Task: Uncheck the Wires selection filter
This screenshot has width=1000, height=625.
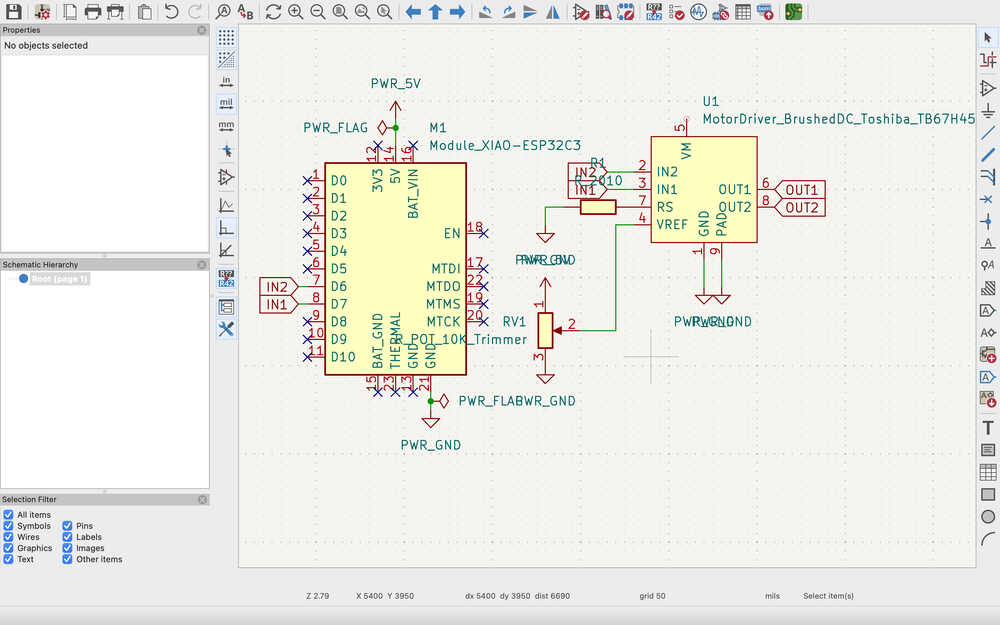Action: pos(9,537)
